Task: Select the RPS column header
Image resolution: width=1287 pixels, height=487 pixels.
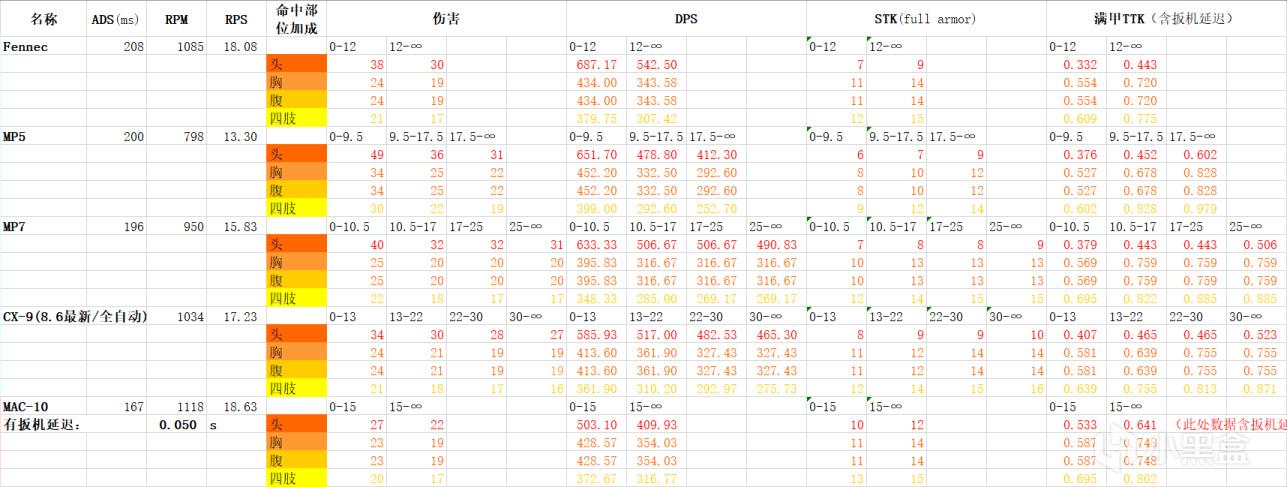Action: (236, 19)
